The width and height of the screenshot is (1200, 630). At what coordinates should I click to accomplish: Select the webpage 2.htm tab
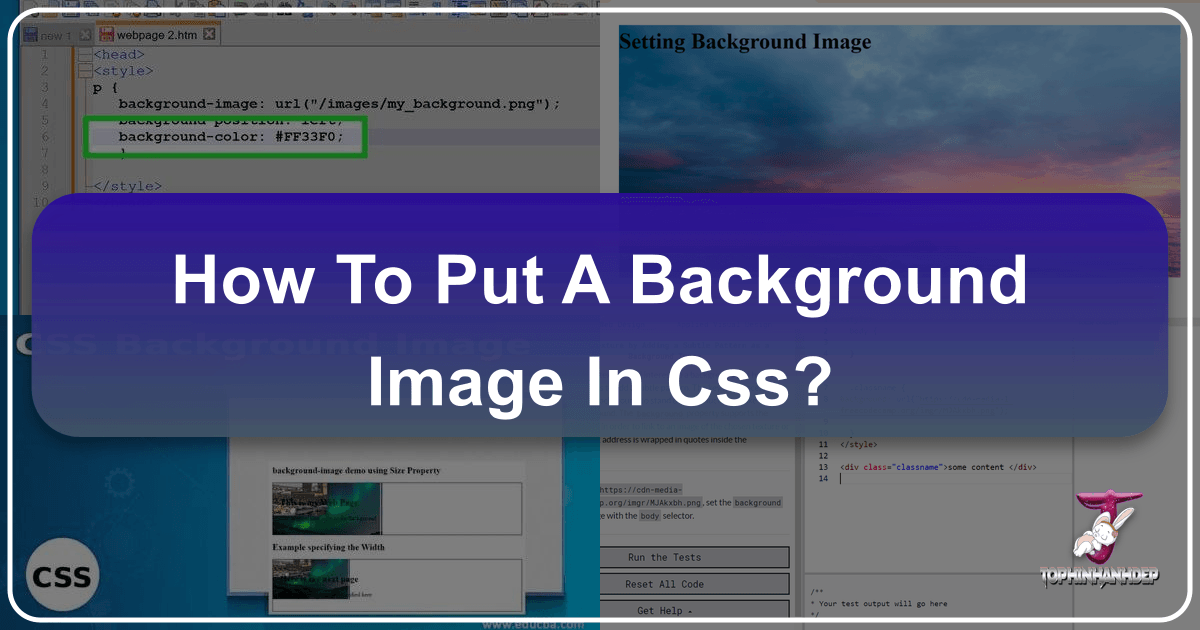[158, 35]
